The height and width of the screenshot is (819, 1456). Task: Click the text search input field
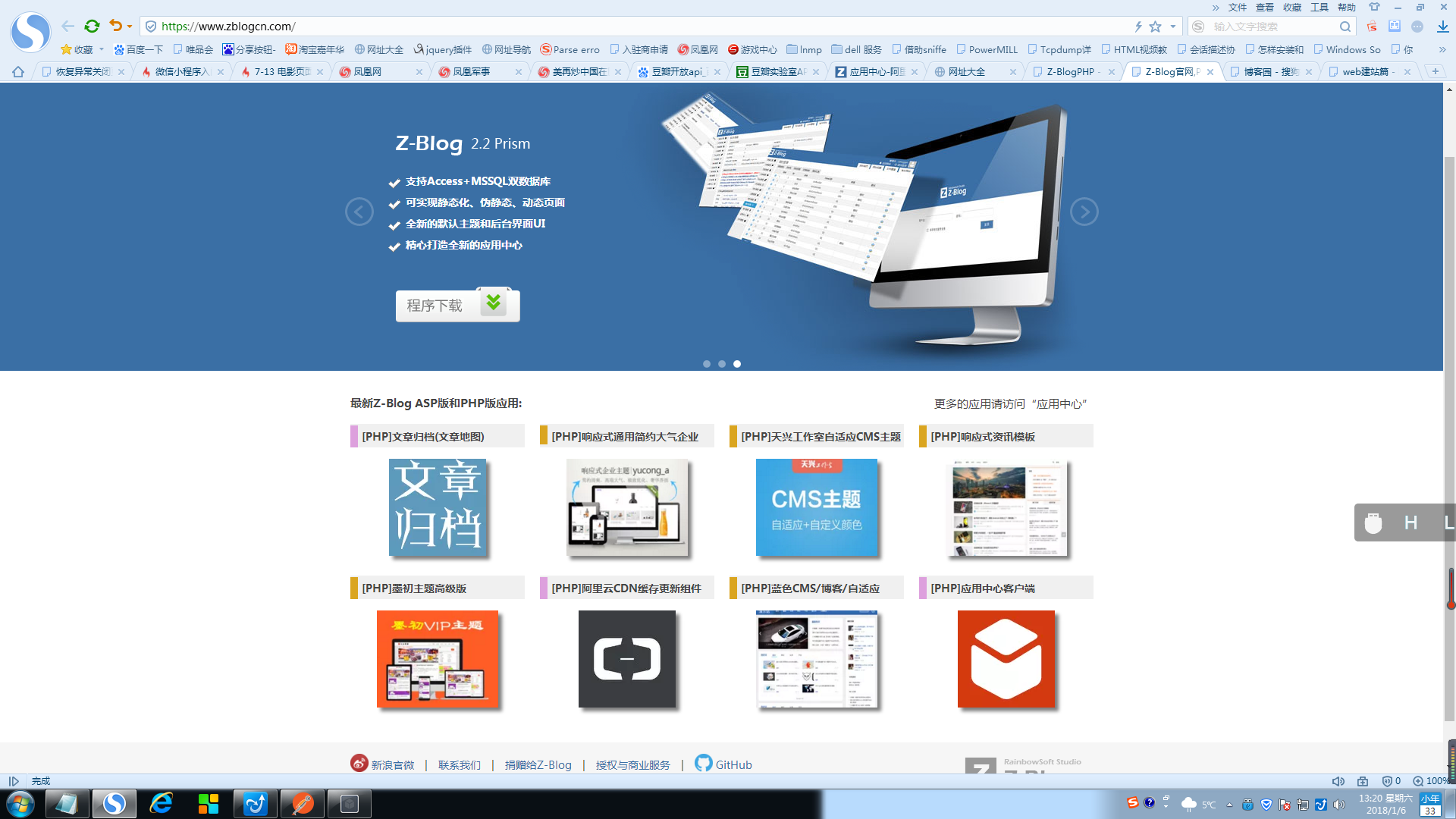pos(1272,27)
